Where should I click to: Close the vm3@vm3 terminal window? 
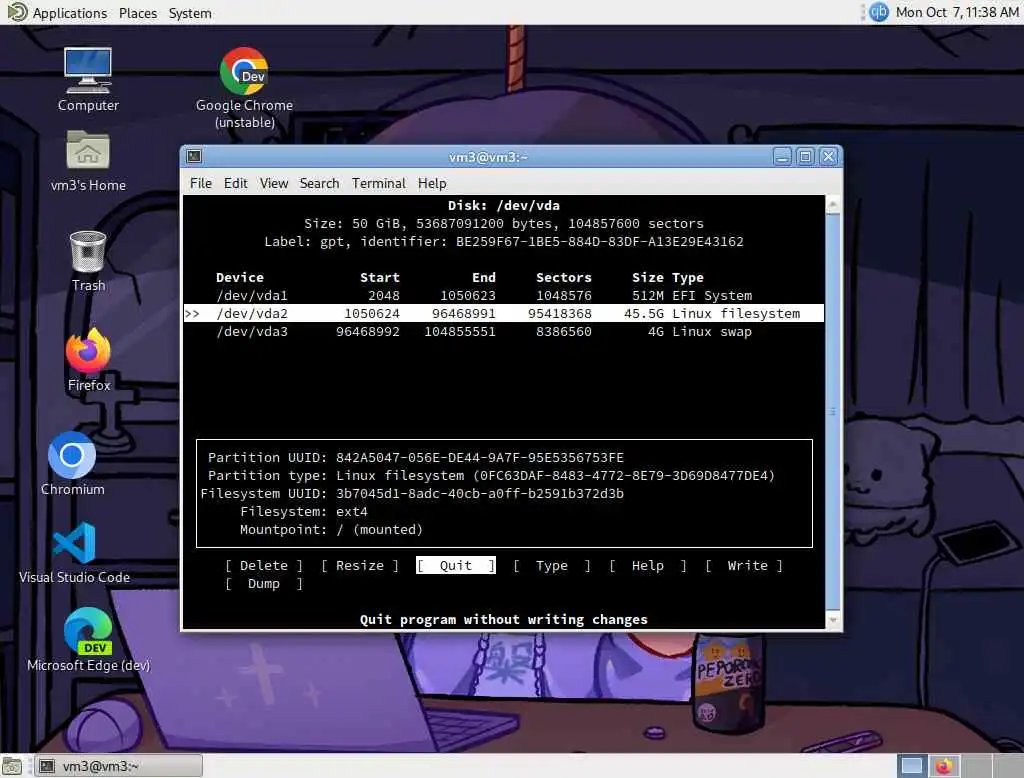pyautogui.click(x=829, y=157)
